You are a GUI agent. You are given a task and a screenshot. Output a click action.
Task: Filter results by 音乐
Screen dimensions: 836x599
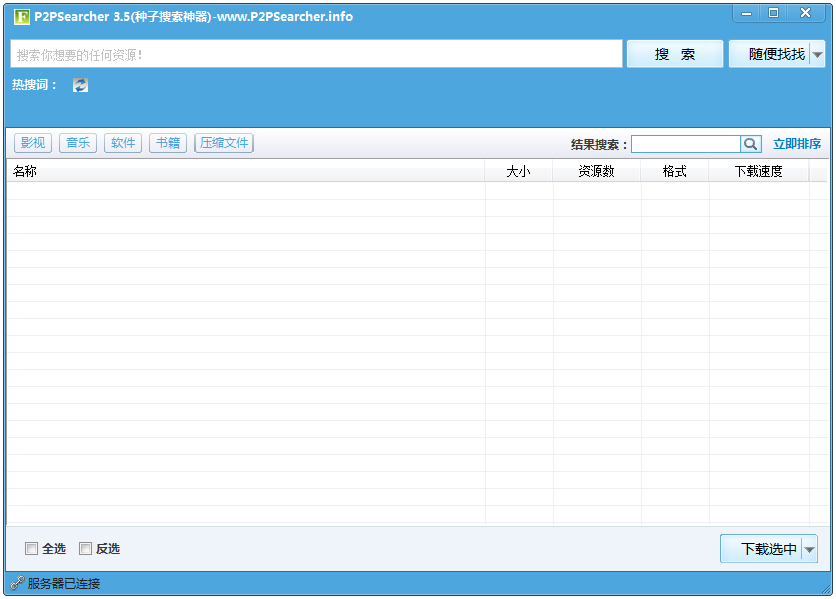(x=78, y=143)
